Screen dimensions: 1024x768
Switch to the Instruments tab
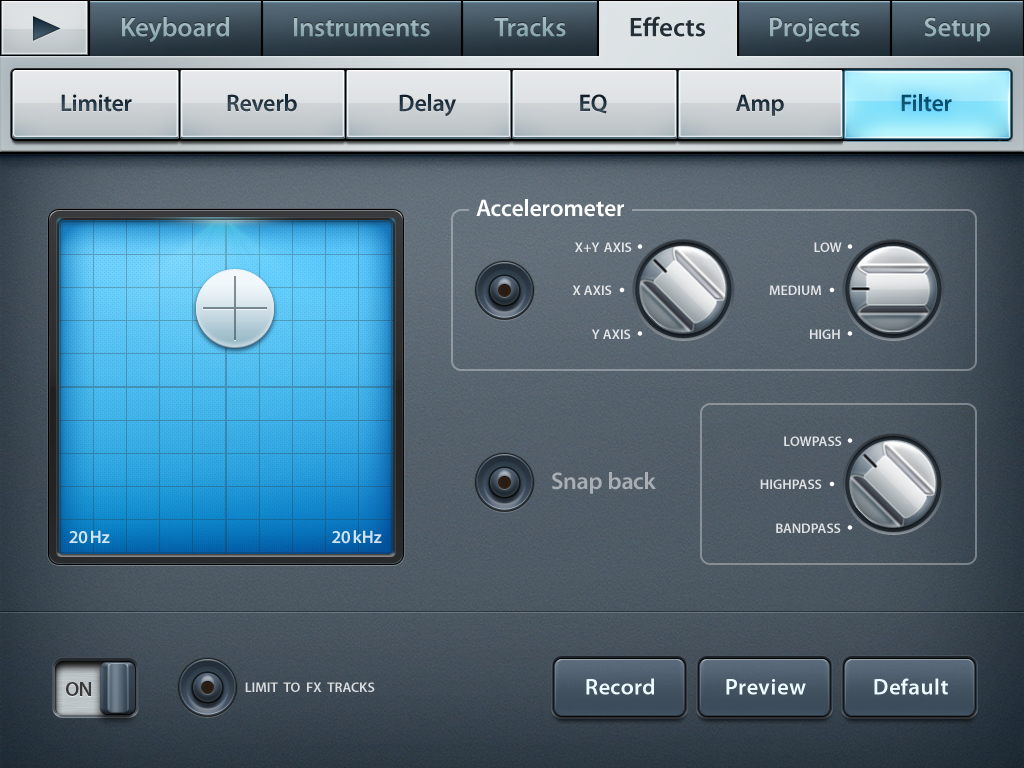coord(361,28)
